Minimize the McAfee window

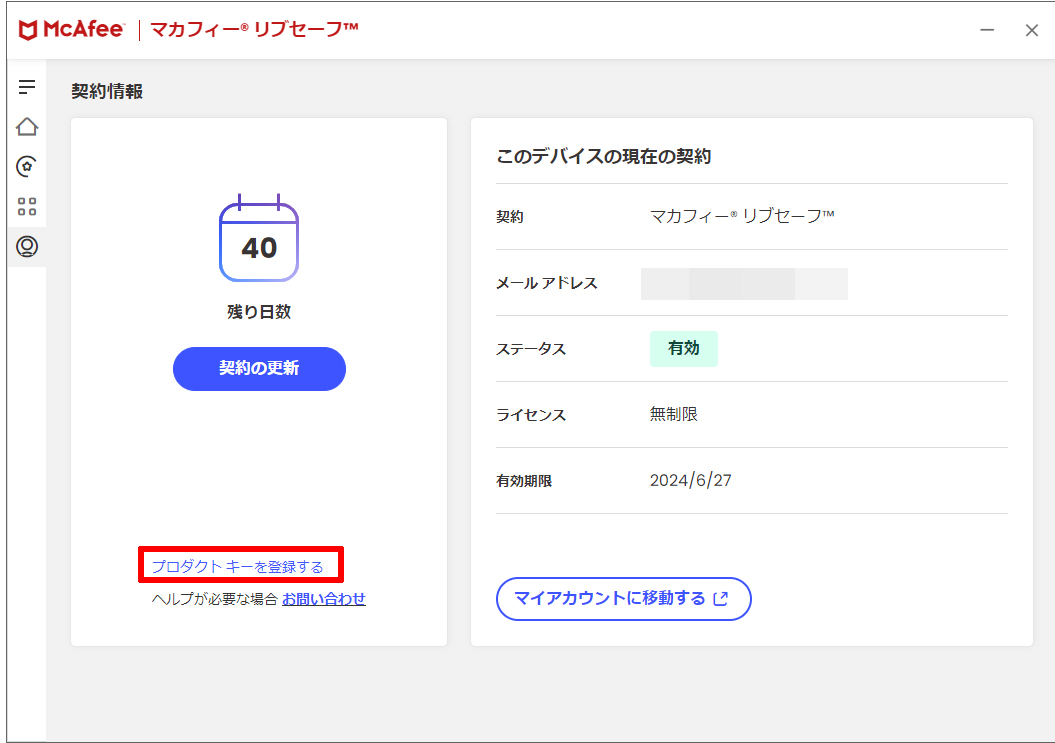coord(987,30)
